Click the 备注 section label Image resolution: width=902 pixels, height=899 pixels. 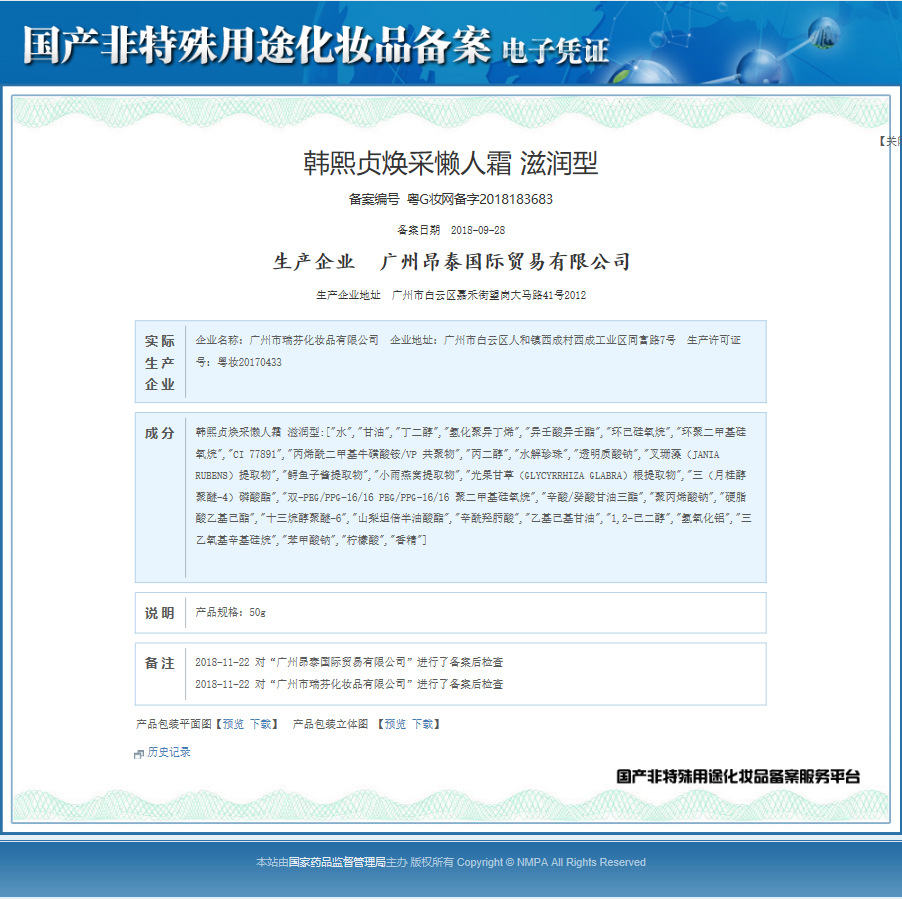[x=159, y=663]
